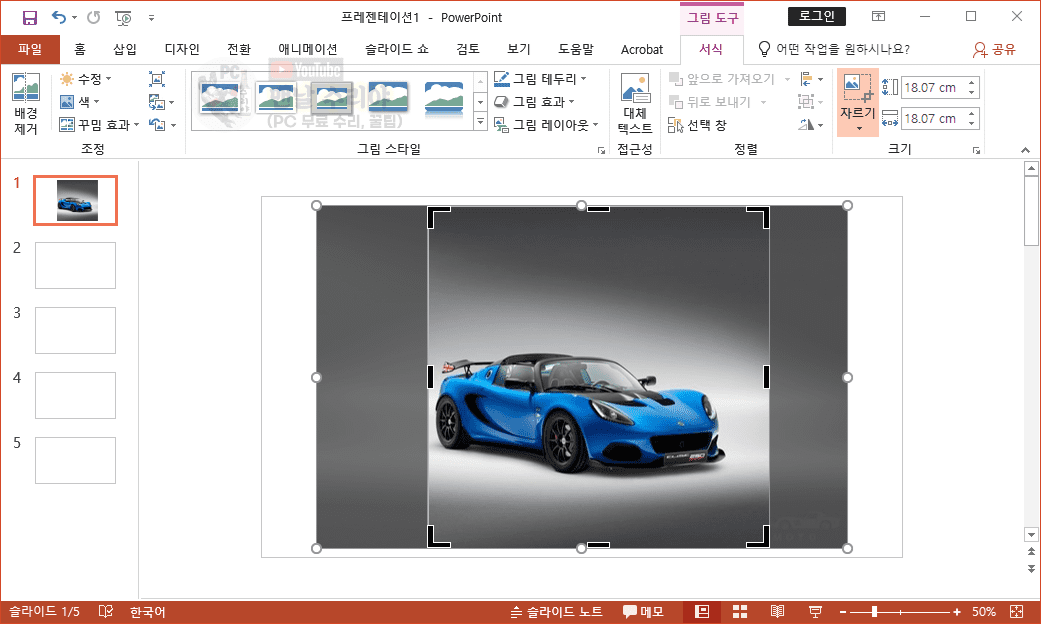Click the Save icon in quick access toolbar

point(29,17)
